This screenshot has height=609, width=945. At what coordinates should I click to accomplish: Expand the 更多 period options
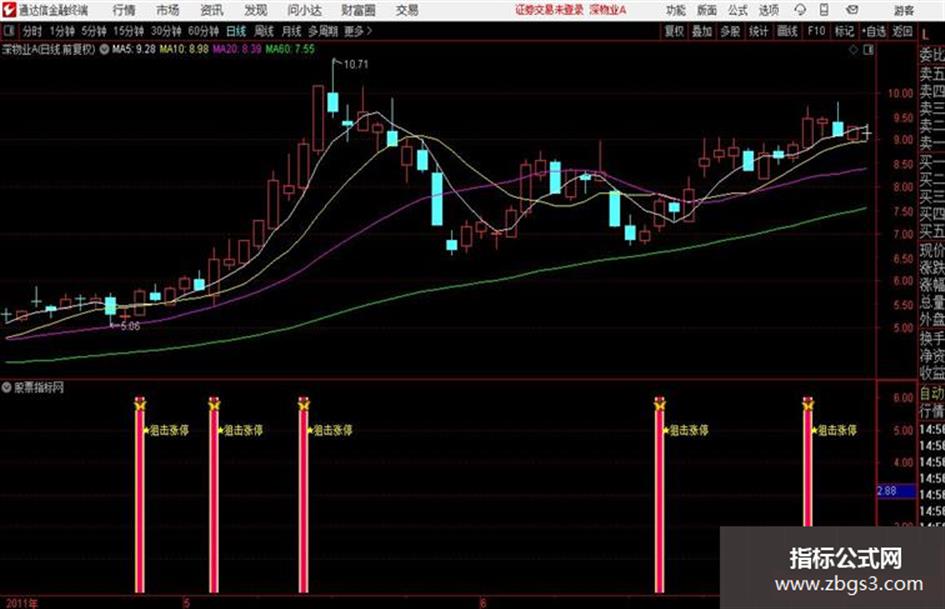point(358,31)
